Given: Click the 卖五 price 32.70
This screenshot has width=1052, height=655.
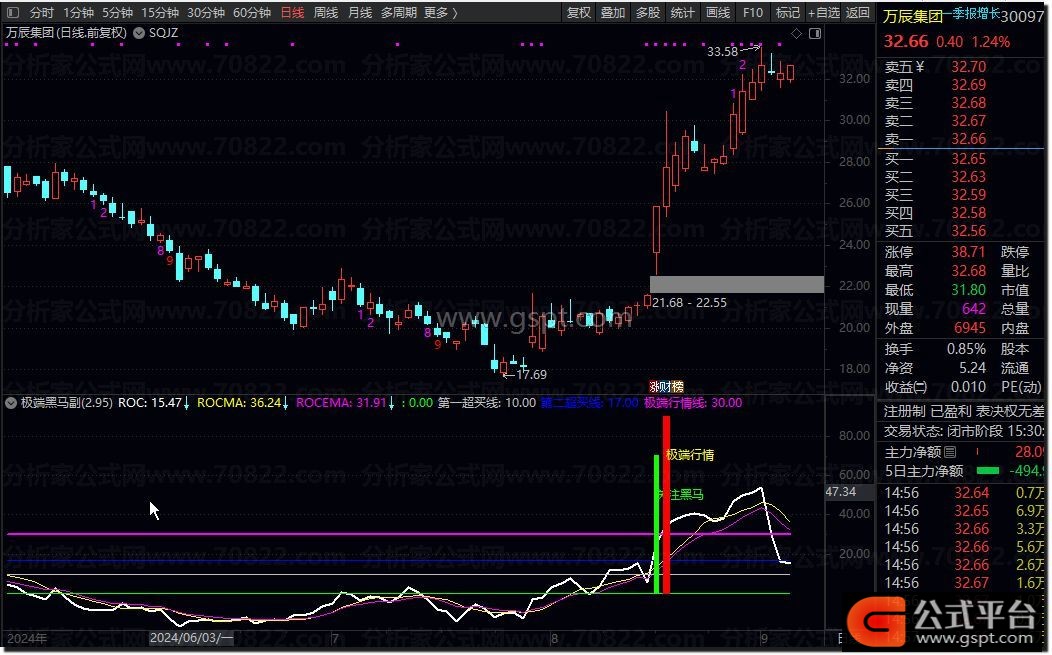Looking at the screenshot, I should [968, 66].
